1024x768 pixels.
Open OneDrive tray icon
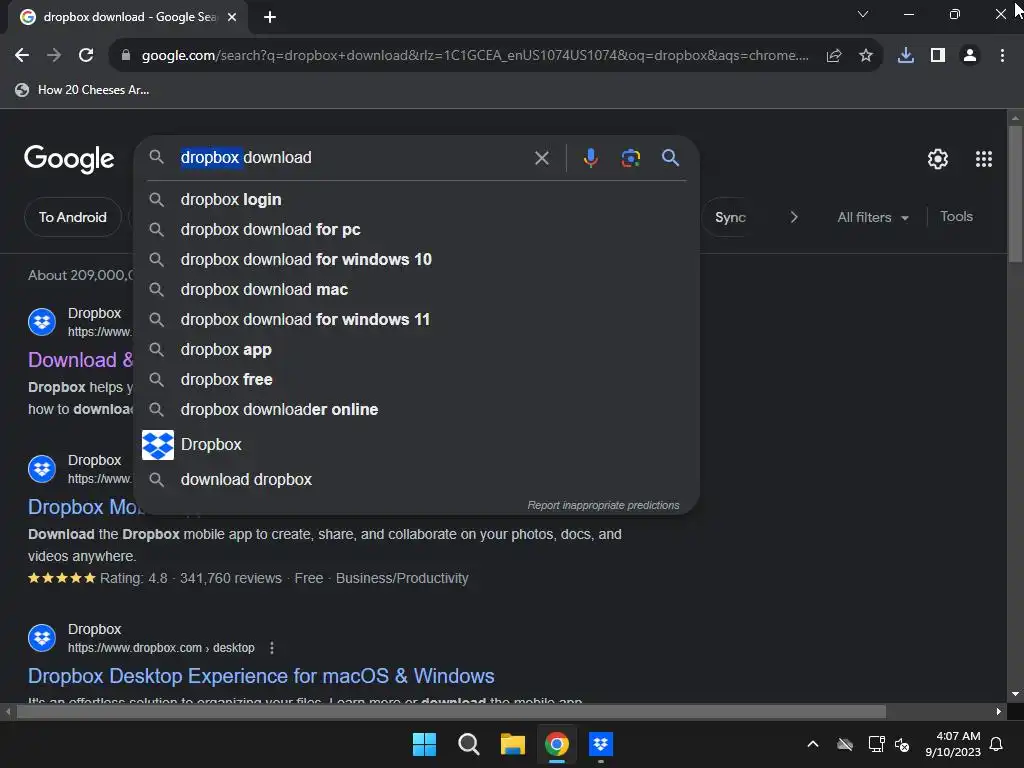click(x=844, y=744)
